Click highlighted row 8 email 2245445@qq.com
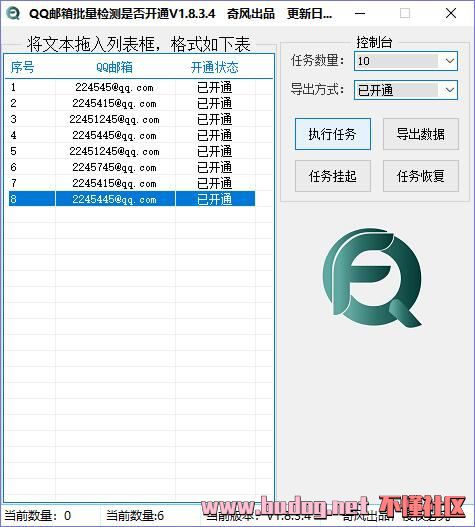 click(x=114, y=200)
